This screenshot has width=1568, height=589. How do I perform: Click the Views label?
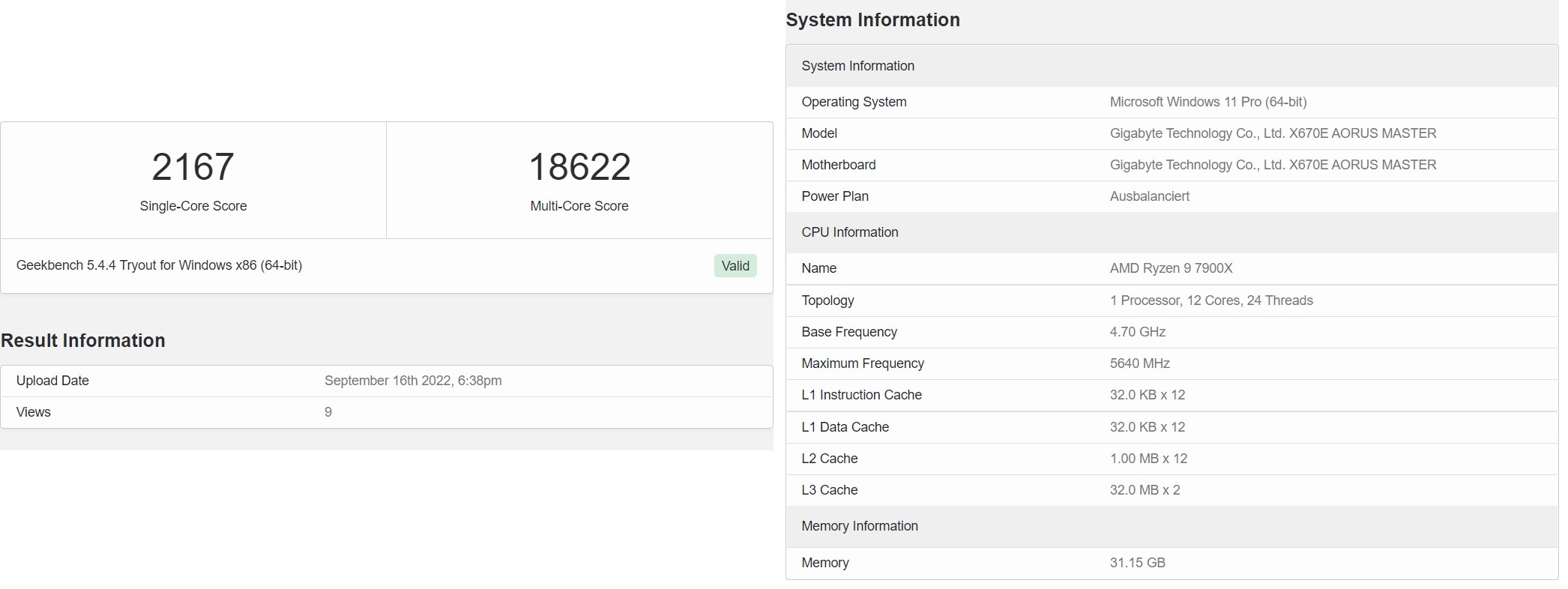tap(34, 412)
